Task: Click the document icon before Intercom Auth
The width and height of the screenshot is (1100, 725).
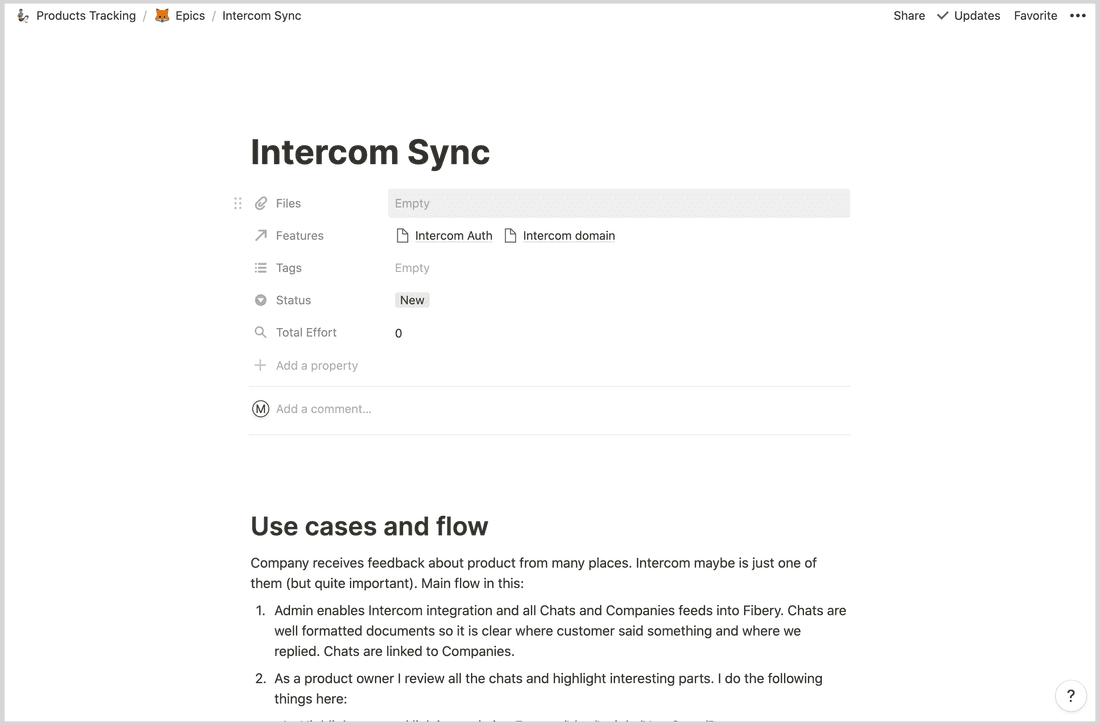Action: pyautogui.click(x=401, y=235)
